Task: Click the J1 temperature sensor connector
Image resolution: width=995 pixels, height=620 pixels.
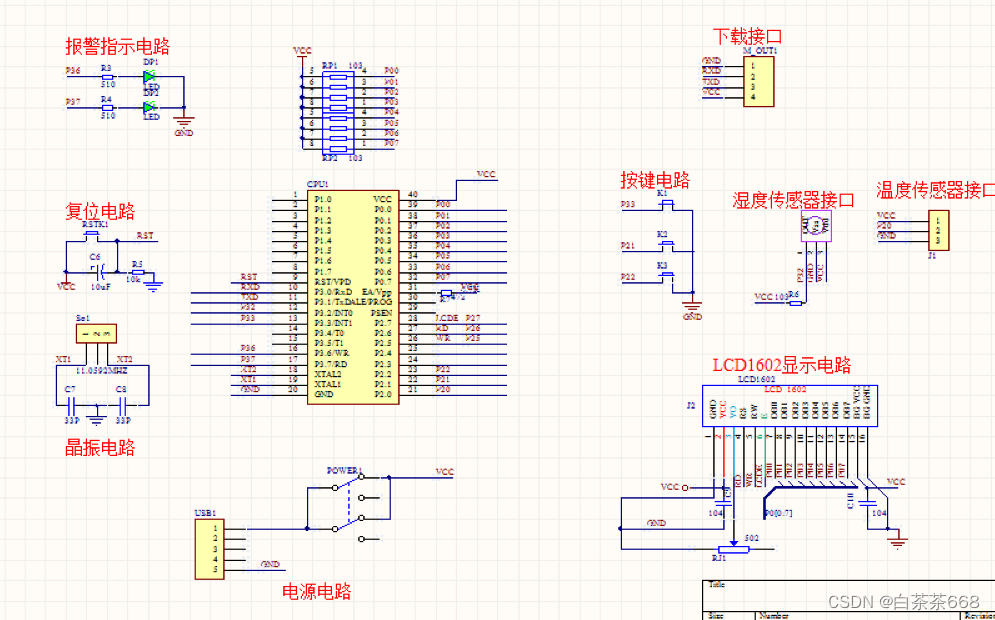Action: (937, 230)
